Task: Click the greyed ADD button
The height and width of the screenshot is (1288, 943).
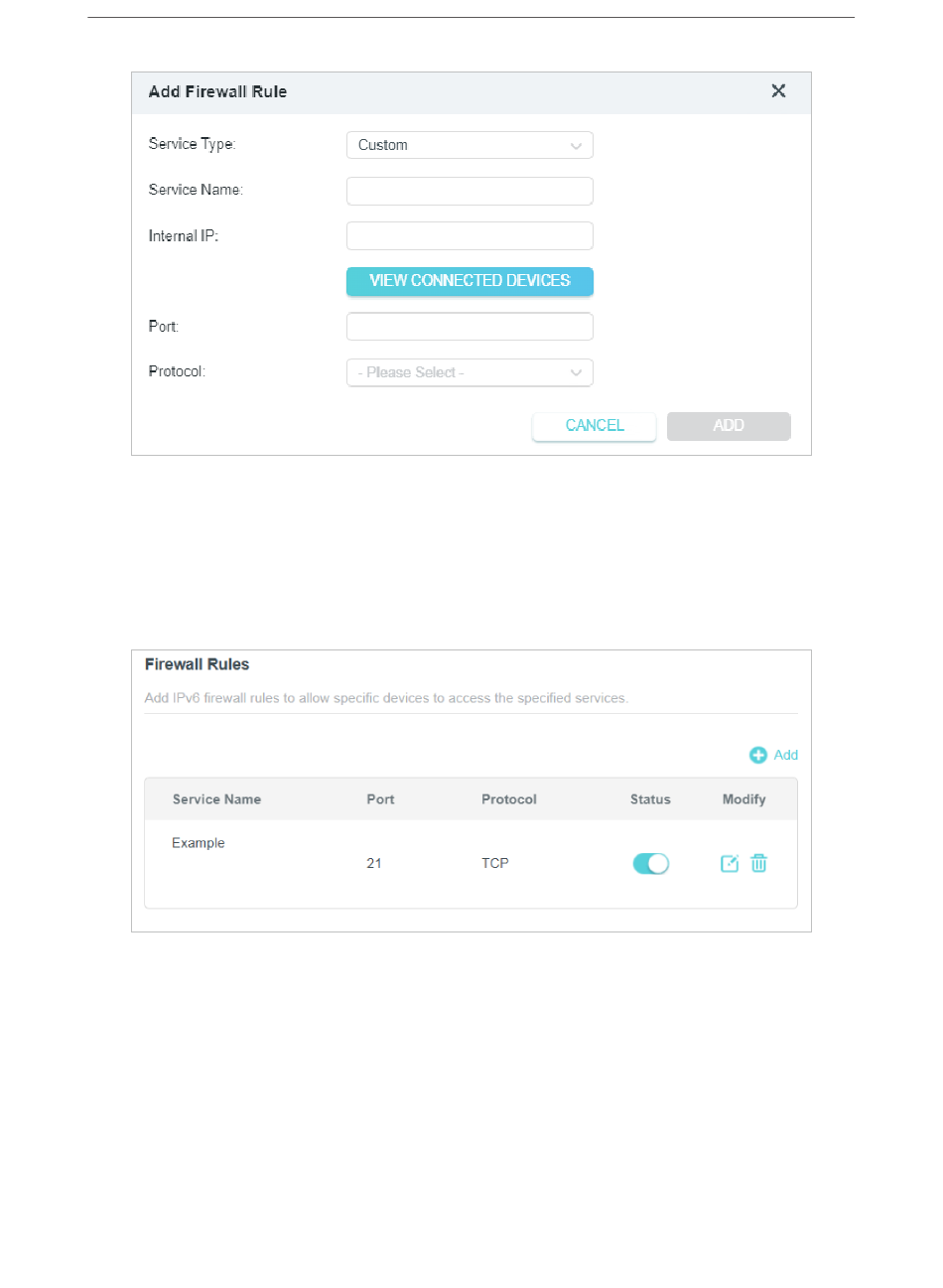Action: (x=729, y=426)
